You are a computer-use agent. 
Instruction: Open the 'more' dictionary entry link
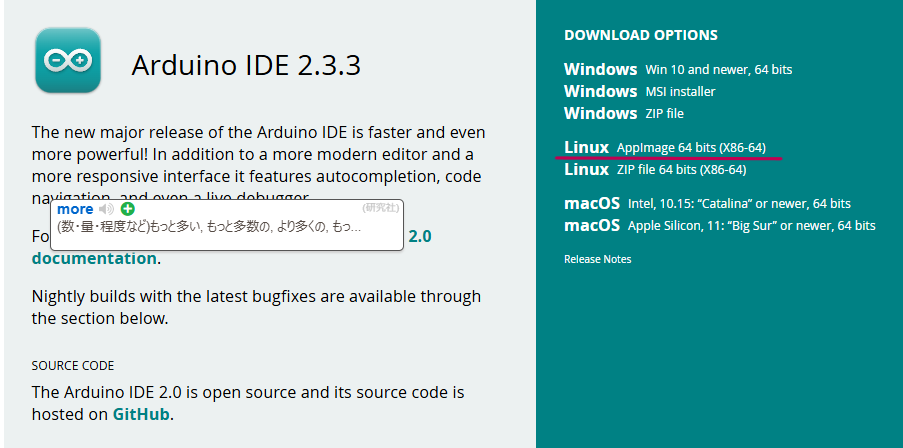(75, 209)
